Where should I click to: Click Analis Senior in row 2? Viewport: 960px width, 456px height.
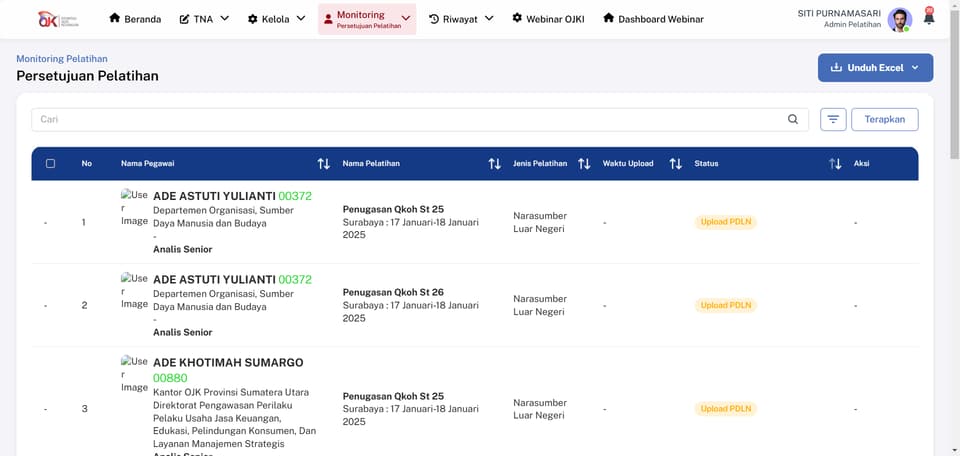182,332
